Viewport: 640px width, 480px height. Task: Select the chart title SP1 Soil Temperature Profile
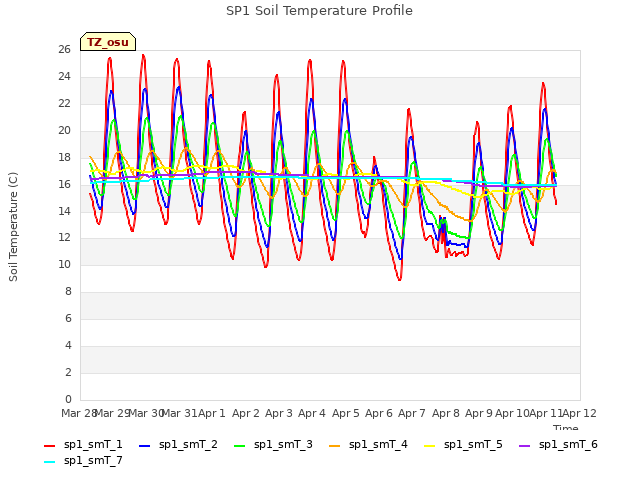[320, 11]
